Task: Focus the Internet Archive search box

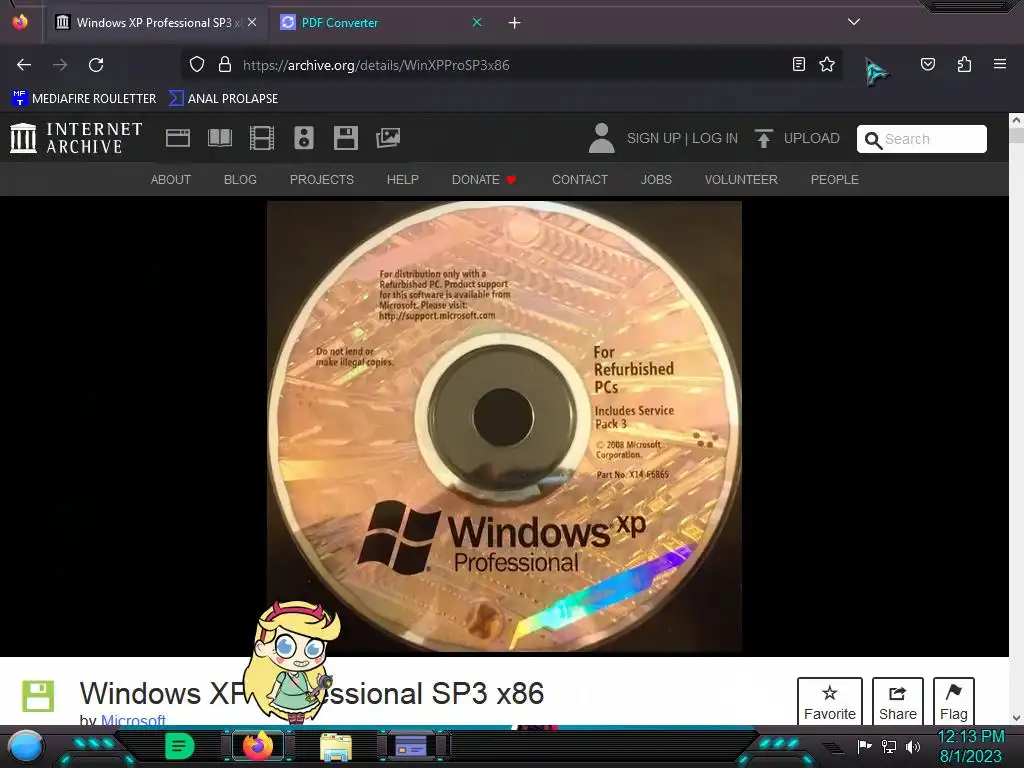Action: 921,139
